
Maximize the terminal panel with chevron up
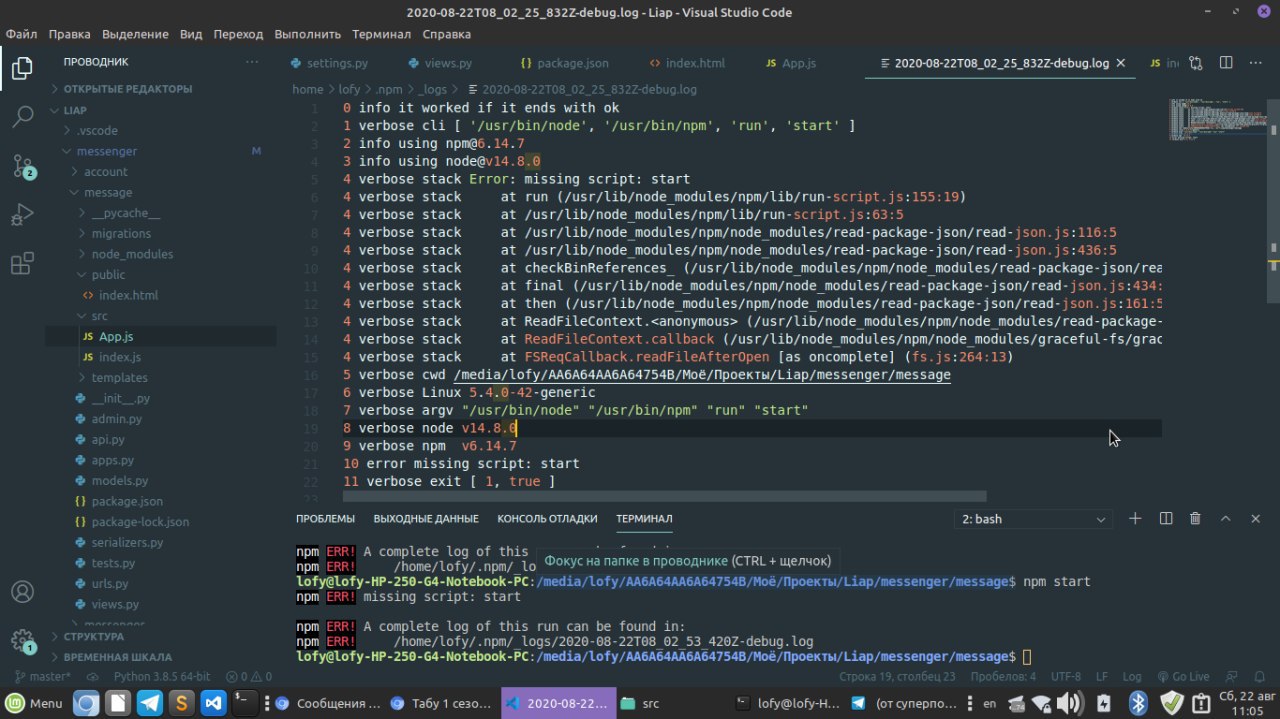(x=1225, y=519)
